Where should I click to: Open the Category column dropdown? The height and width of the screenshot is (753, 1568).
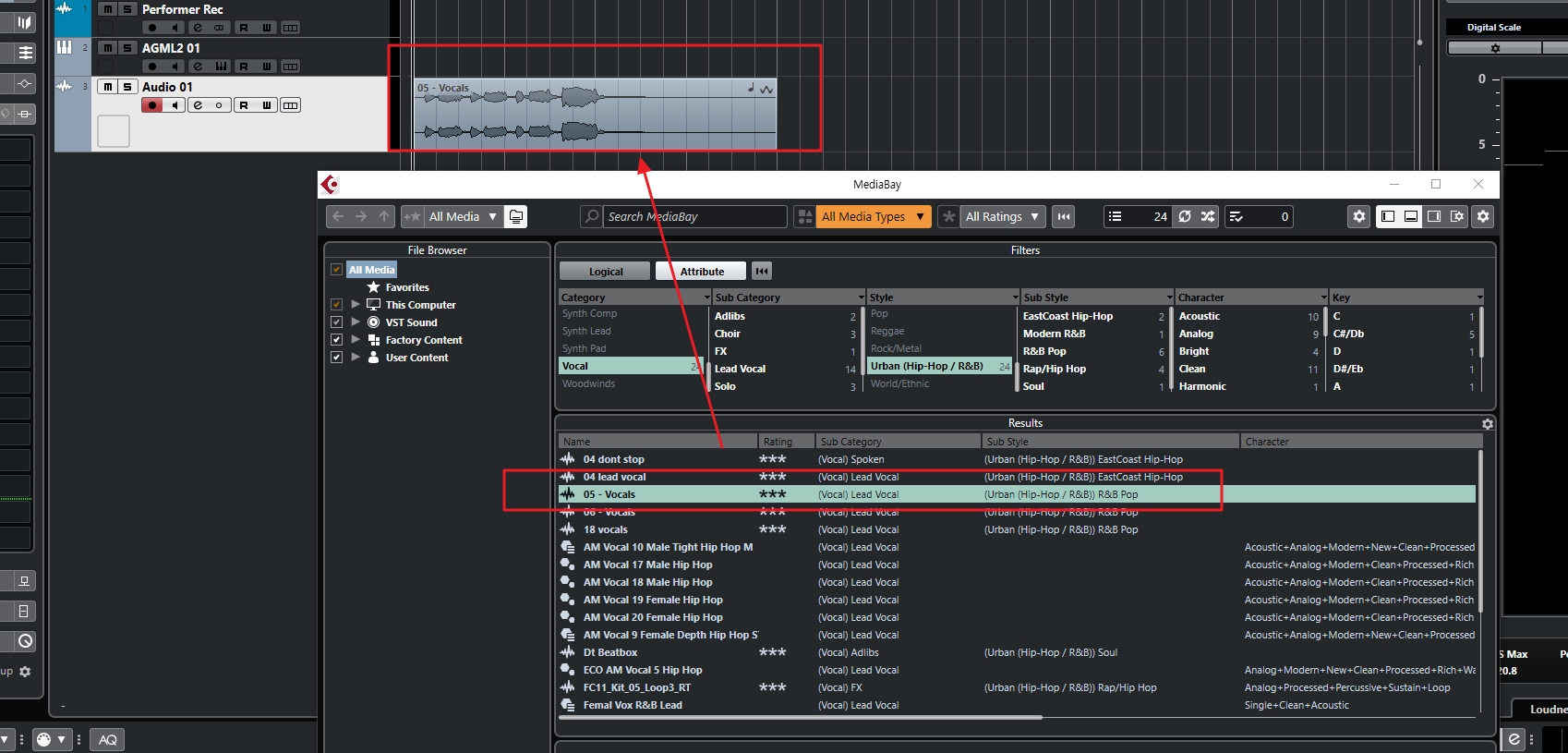coord(707,298)
